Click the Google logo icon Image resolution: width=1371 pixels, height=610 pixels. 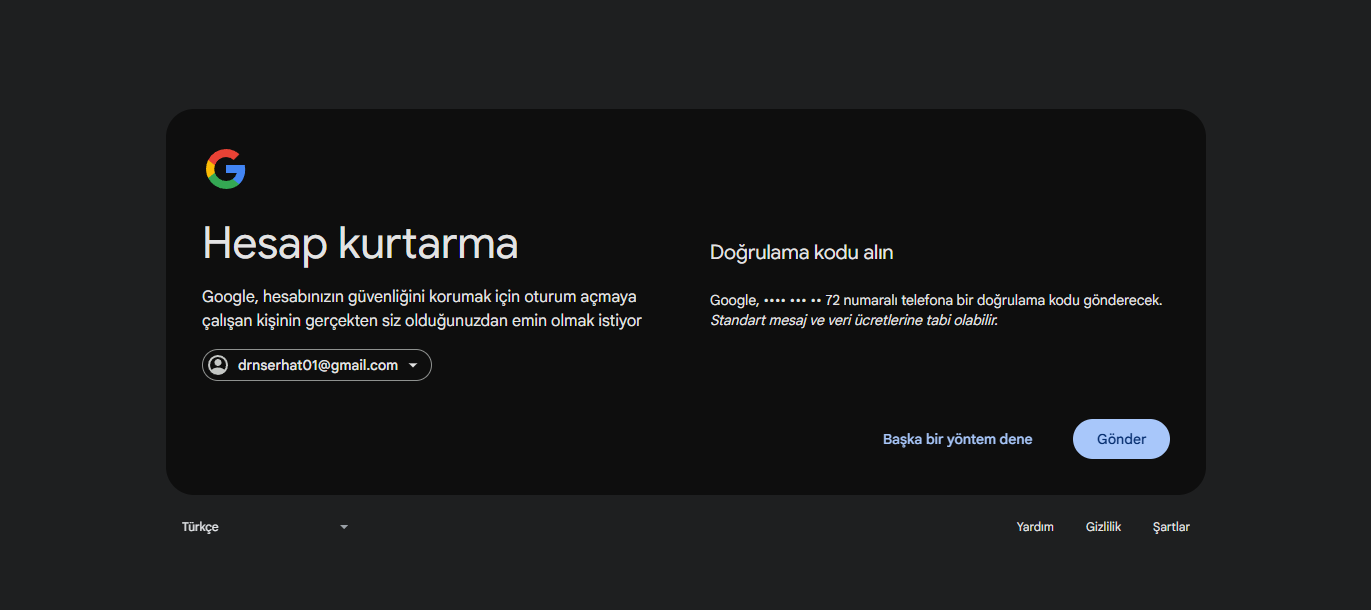coord(226,169)
